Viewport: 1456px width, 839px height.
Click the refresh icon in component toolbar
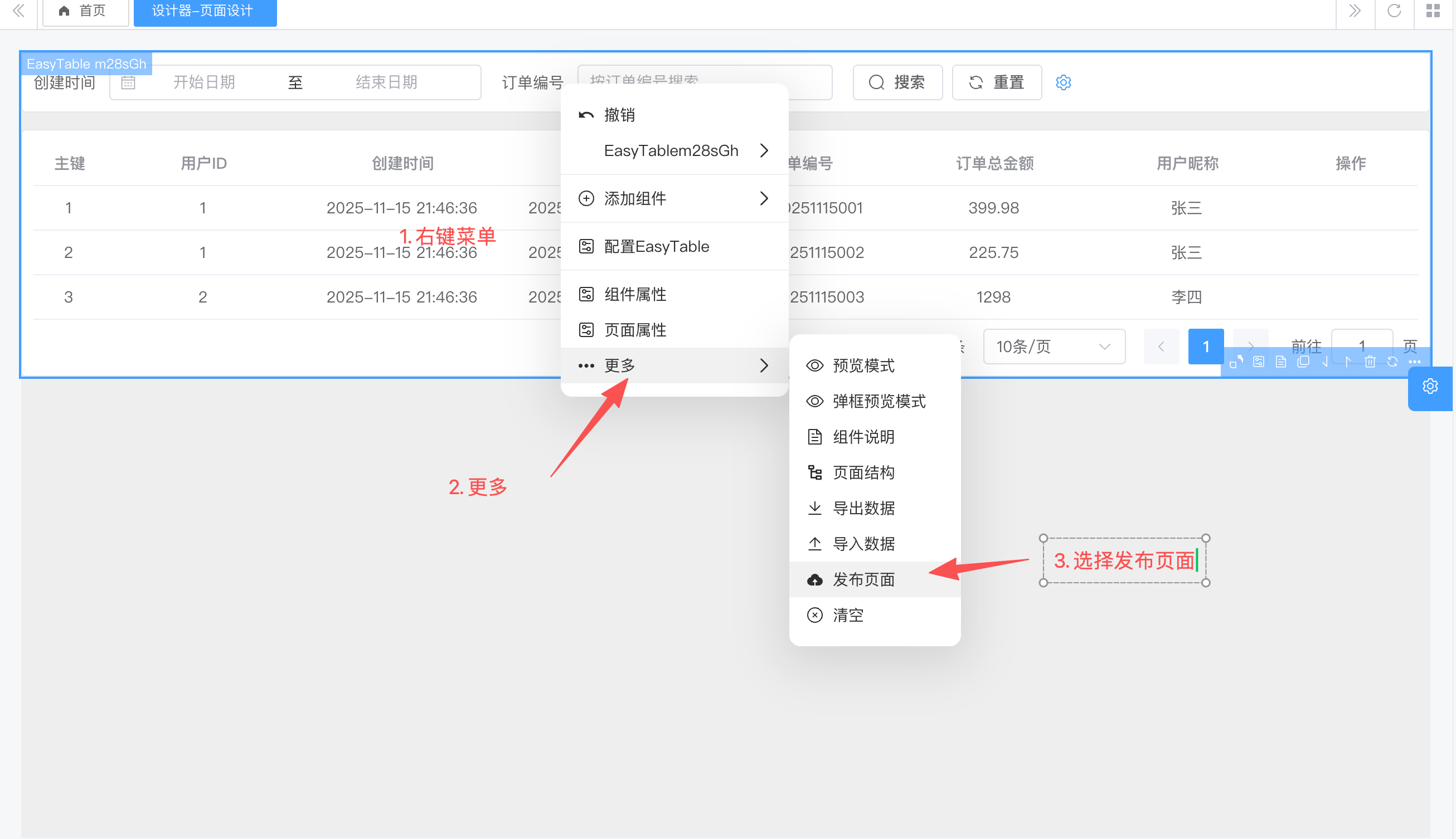pos(1392,362)
